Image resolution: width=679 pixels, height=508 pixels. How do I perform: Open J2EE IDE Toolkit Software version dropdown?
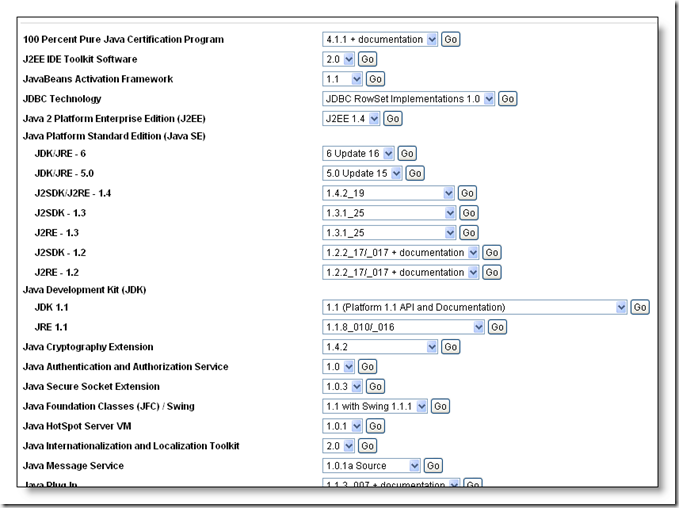pyautogui.click(x=338, y=59)
